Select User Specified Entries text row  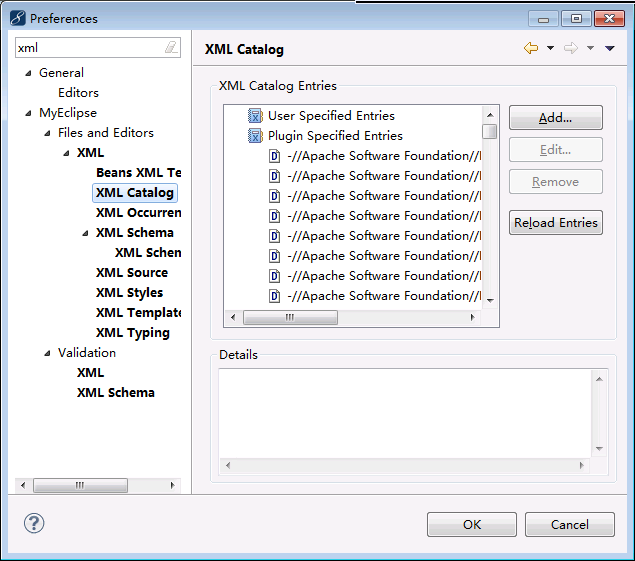331,116
